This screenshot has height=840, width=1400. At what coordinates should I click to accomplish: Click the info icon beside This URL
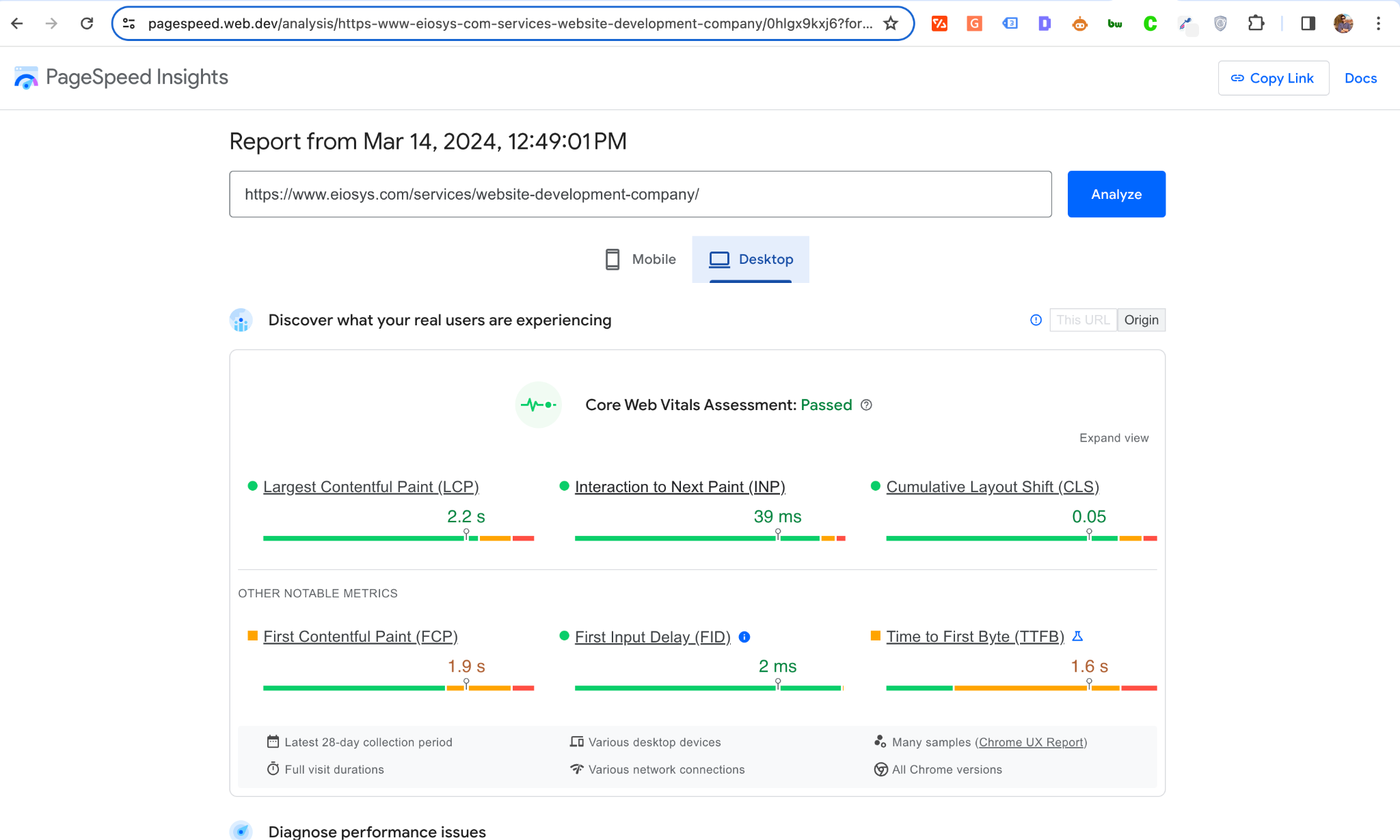pos(1036,320)
